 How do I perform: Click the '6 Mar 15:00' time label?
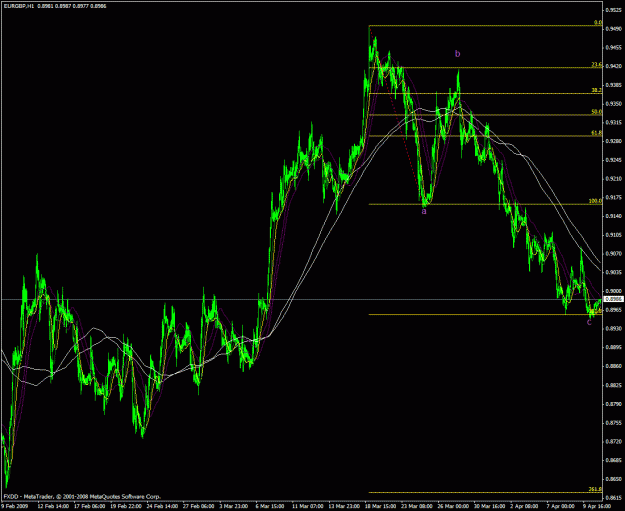270,506
